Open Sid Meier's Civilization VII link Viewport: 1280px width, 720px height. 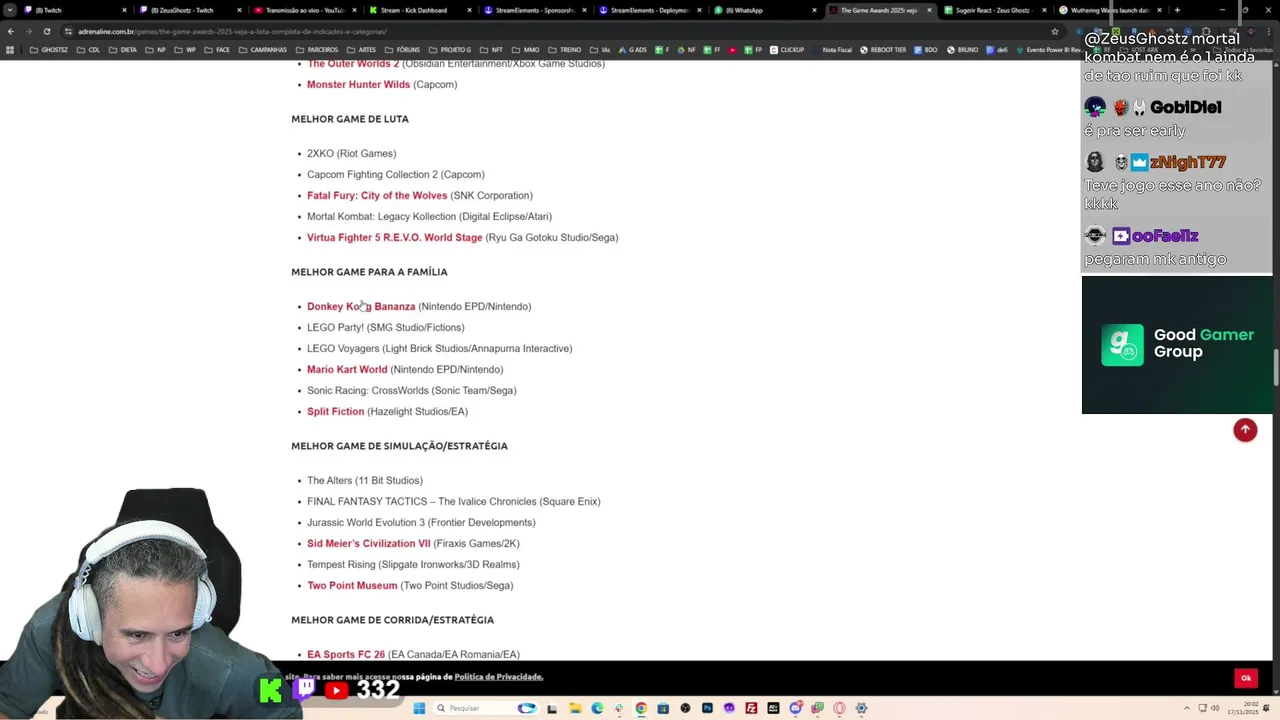click(368, 543)
